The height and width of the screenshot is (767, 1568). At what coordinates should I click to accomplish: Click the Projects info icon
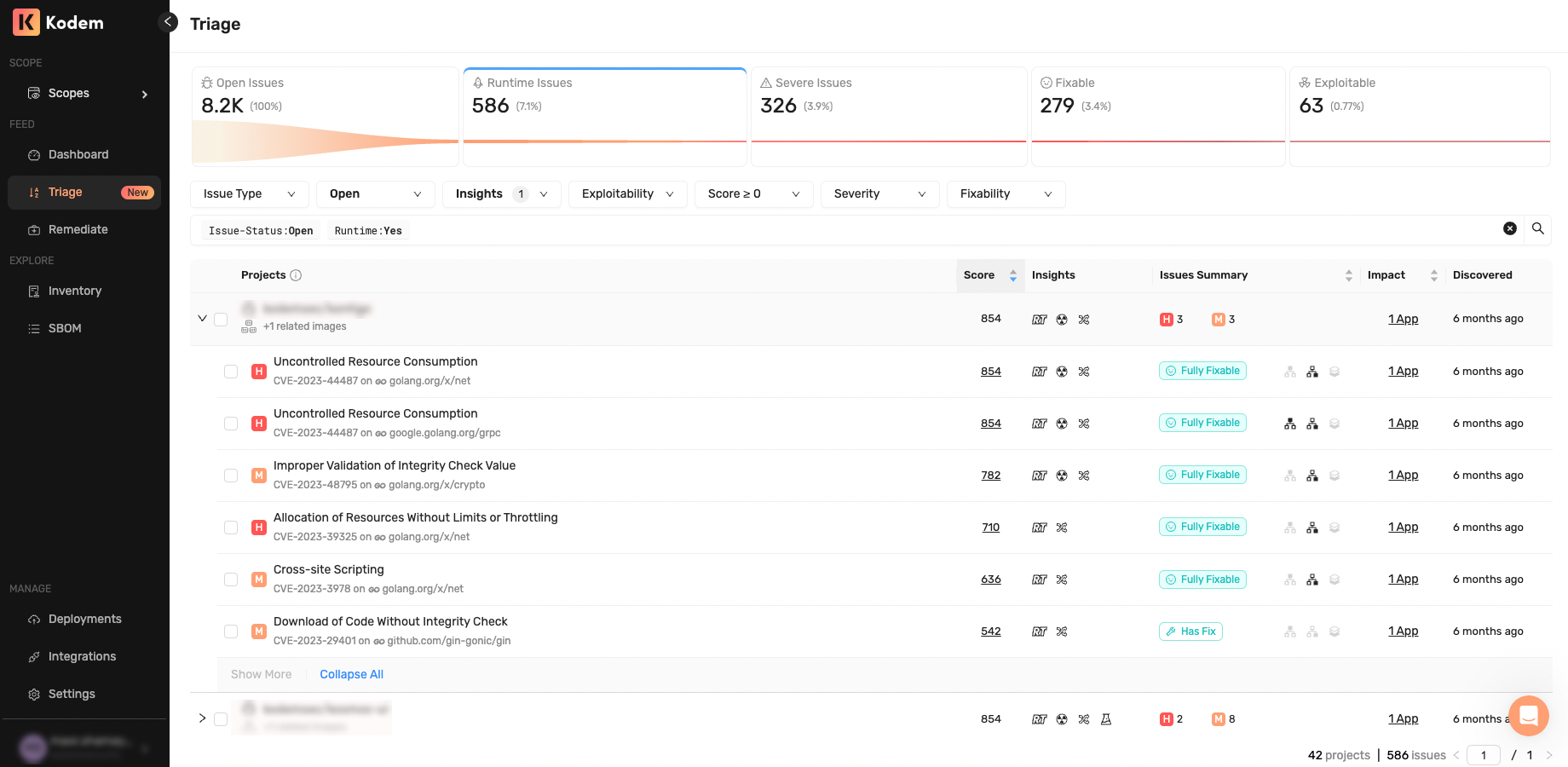coord(296,275)
